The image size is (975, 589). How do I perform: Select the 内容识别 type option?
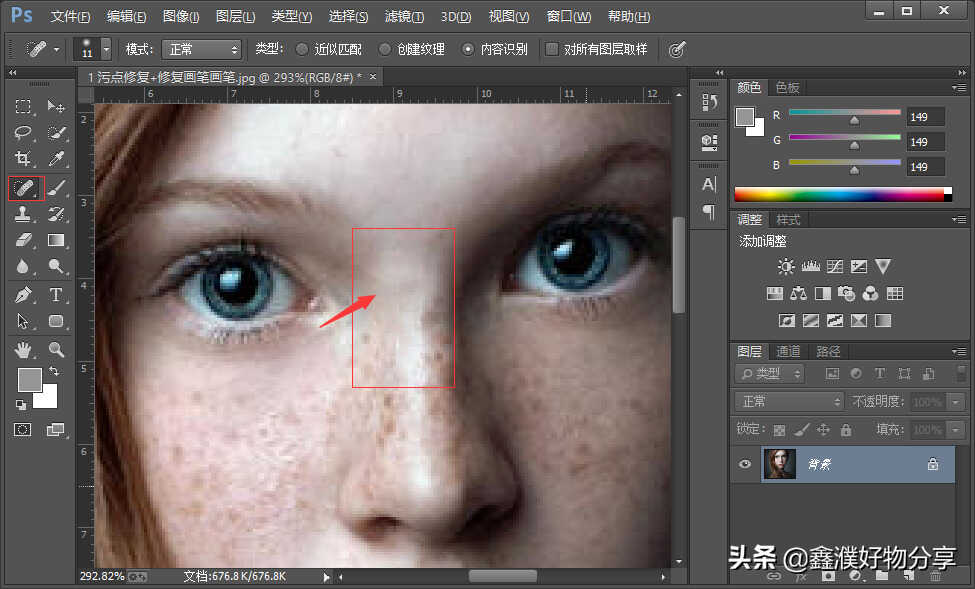point(468,49)
